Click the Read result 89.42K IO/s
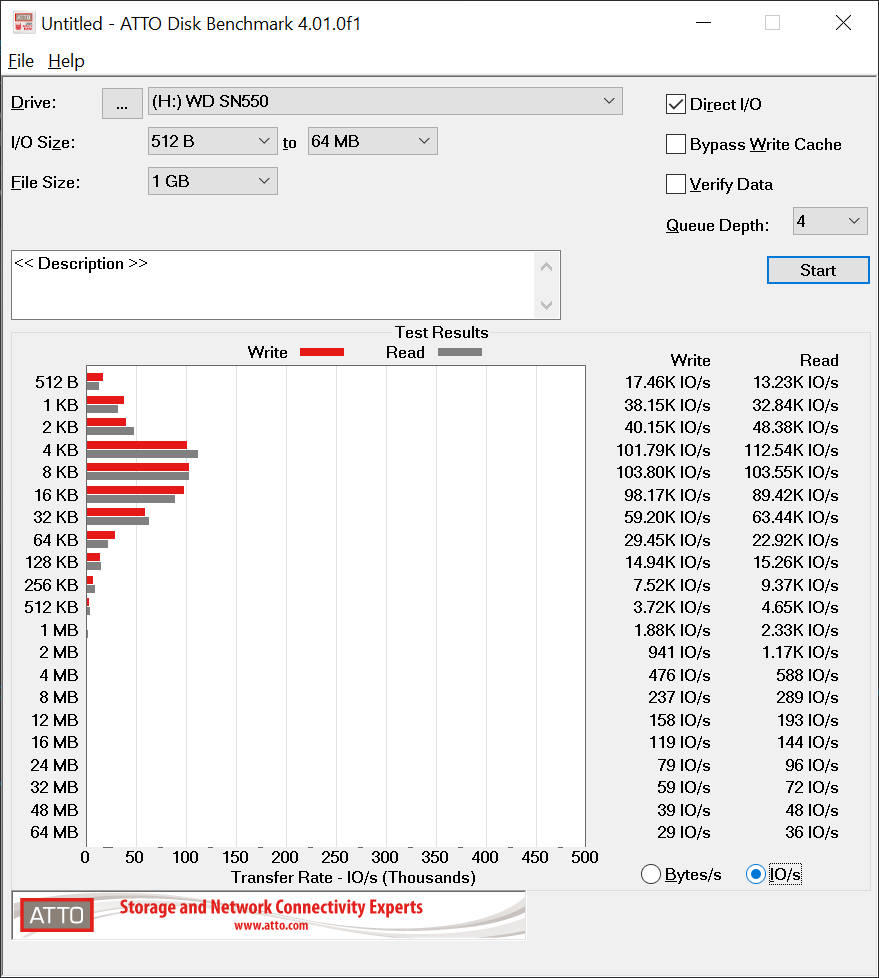 (795, 495)
